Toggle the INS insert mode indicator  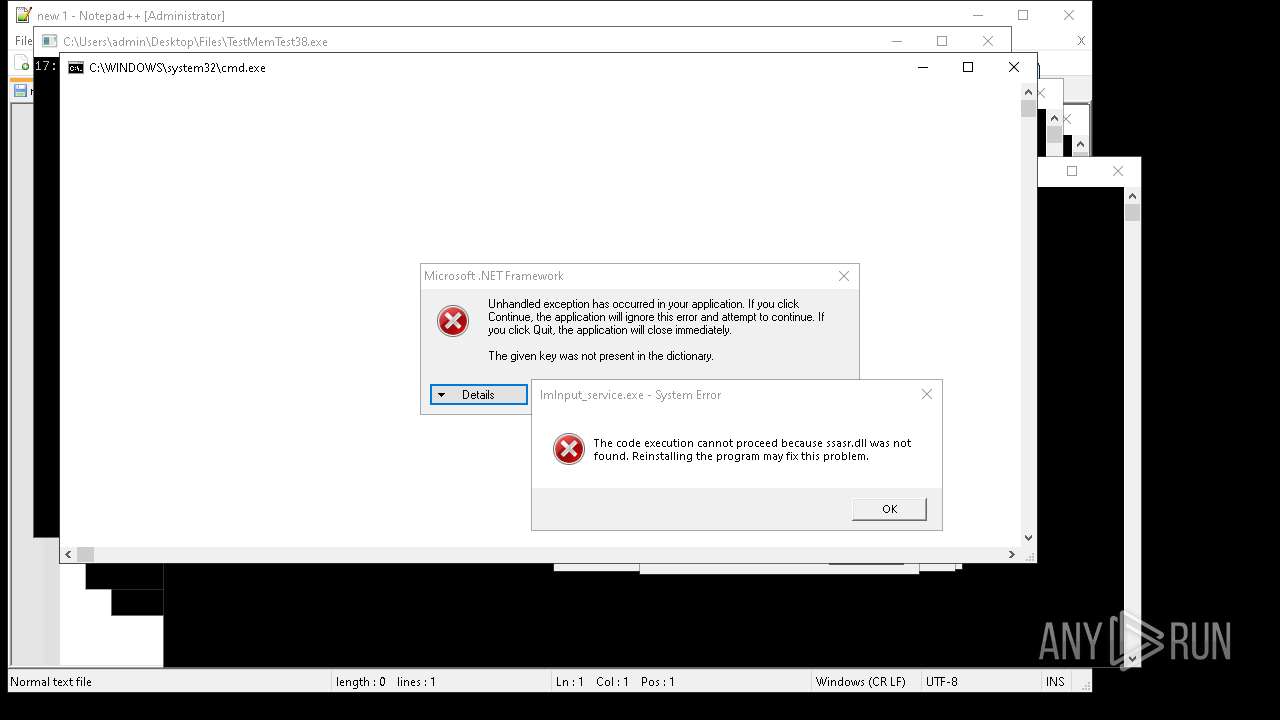(x=1055, y=682)
